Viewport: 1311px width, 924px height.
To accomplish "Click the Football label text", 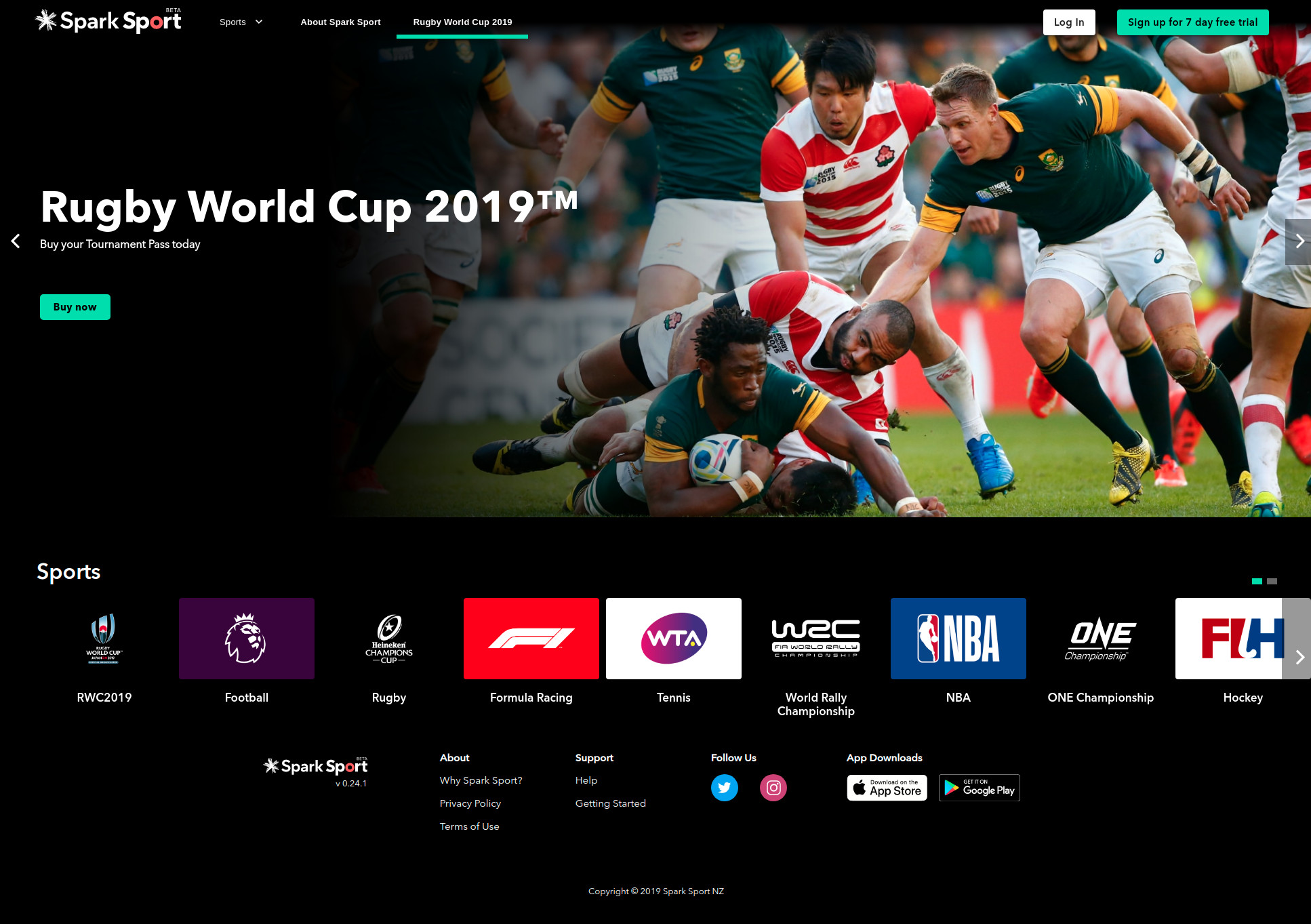I will point(247,698).
